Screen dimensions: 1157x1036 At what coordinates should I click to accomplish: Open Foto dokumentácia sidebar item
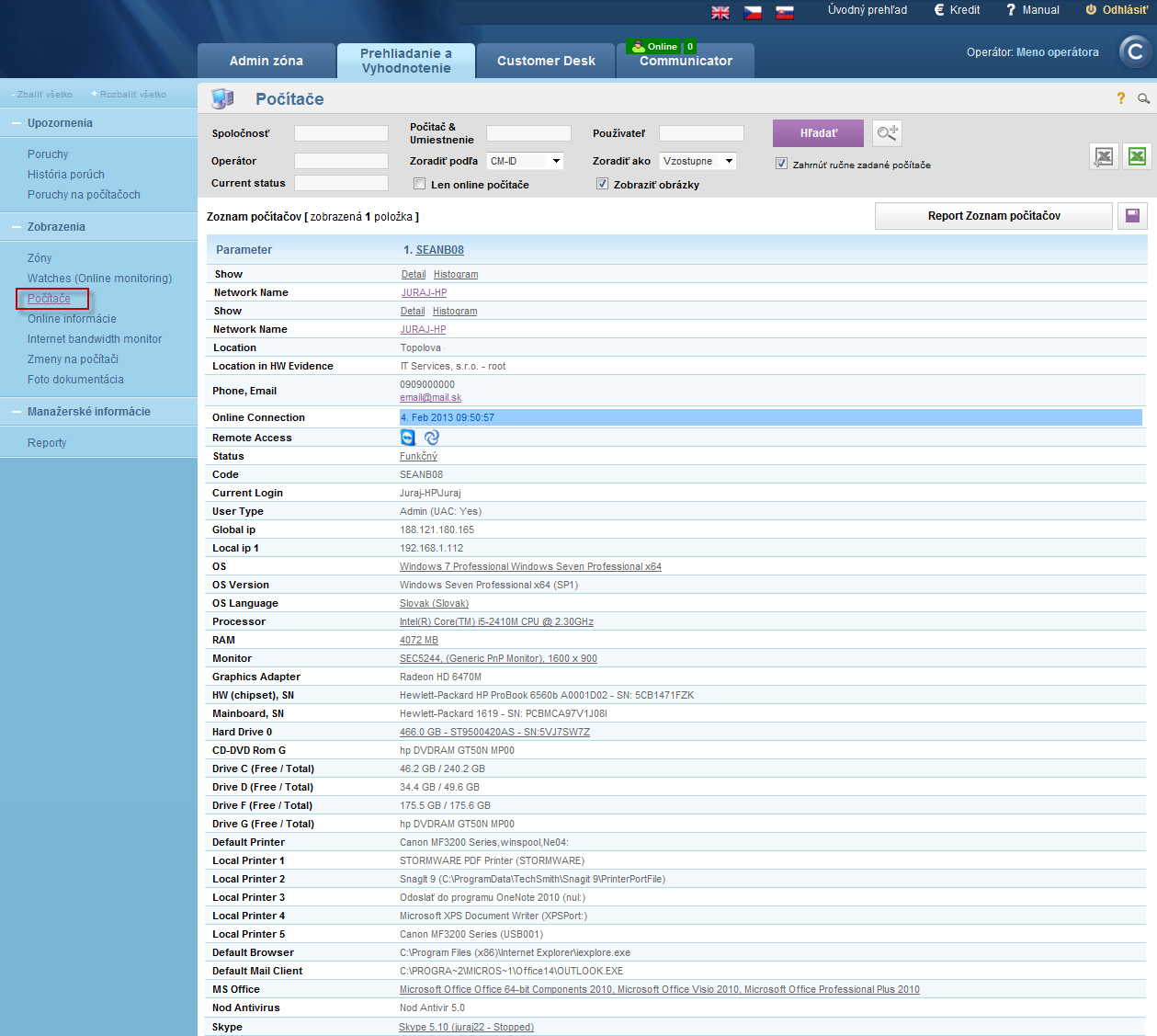[75, 380]
